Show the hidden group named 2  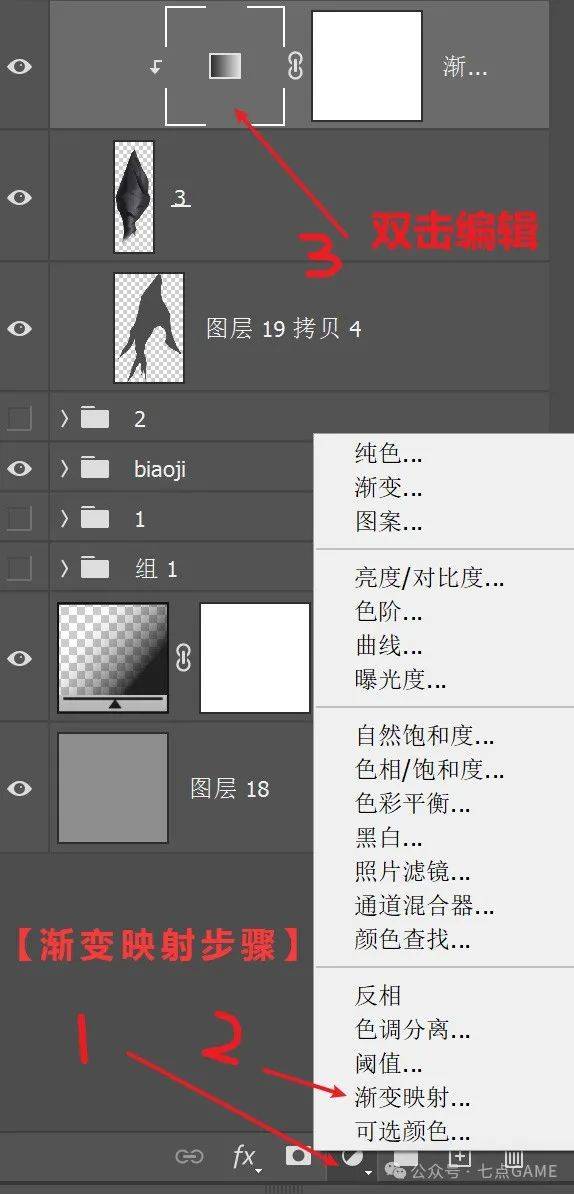[19, 419]
